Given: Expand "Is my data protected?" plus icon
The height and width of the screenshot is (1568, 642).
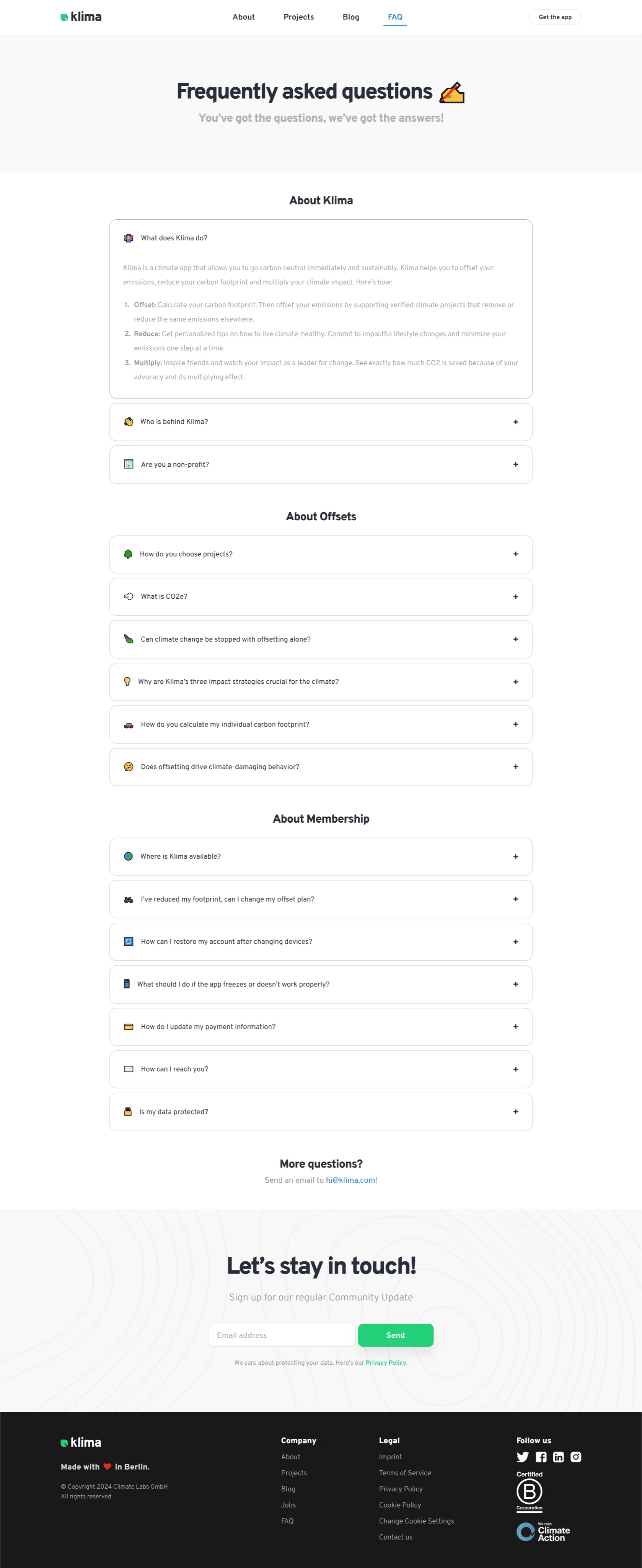Looking at the screenshot, I should click(515, 1111).
